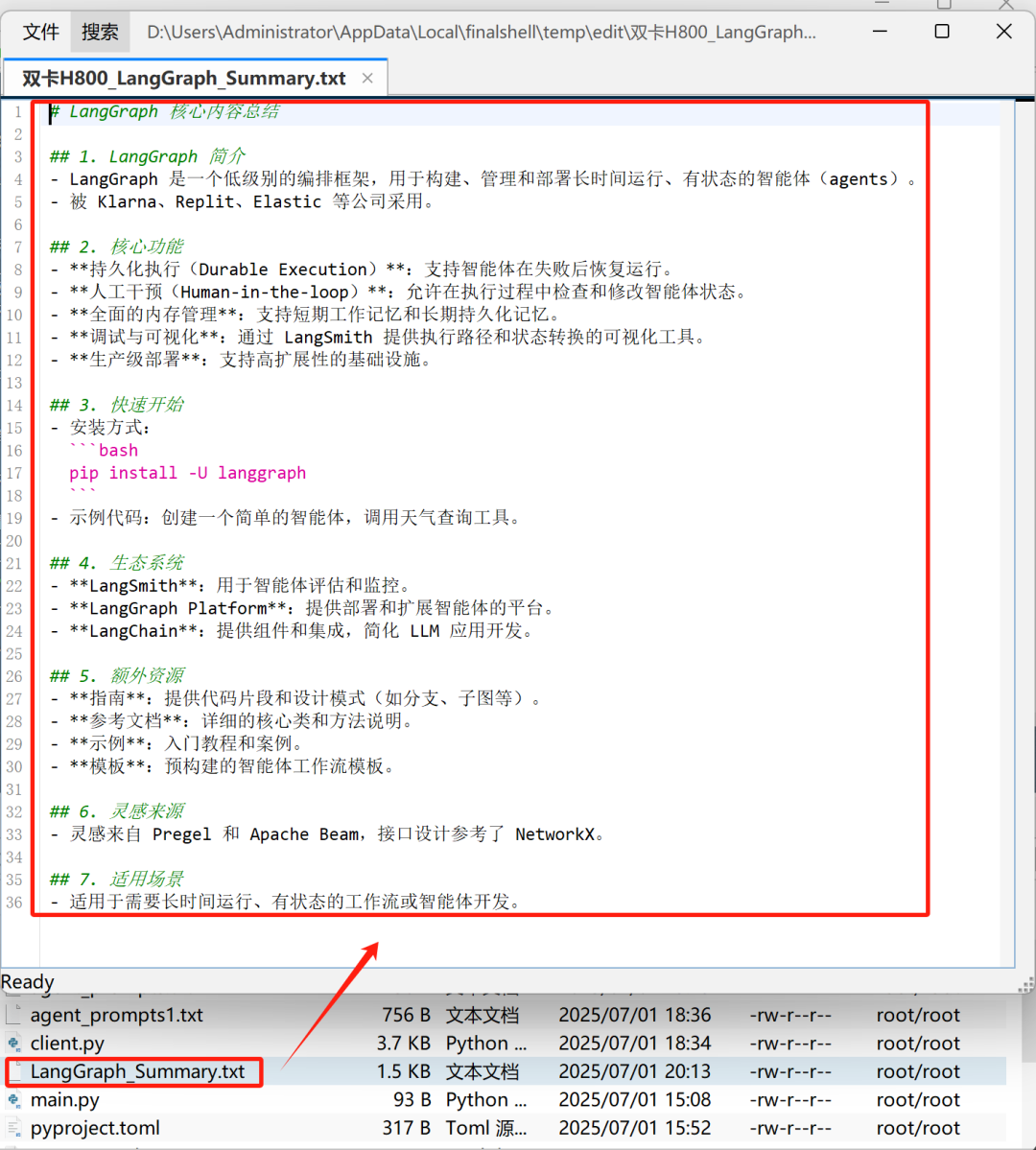Maximize the editor window
This screenshot has width=1036, height=1150.
pos(942,32)
